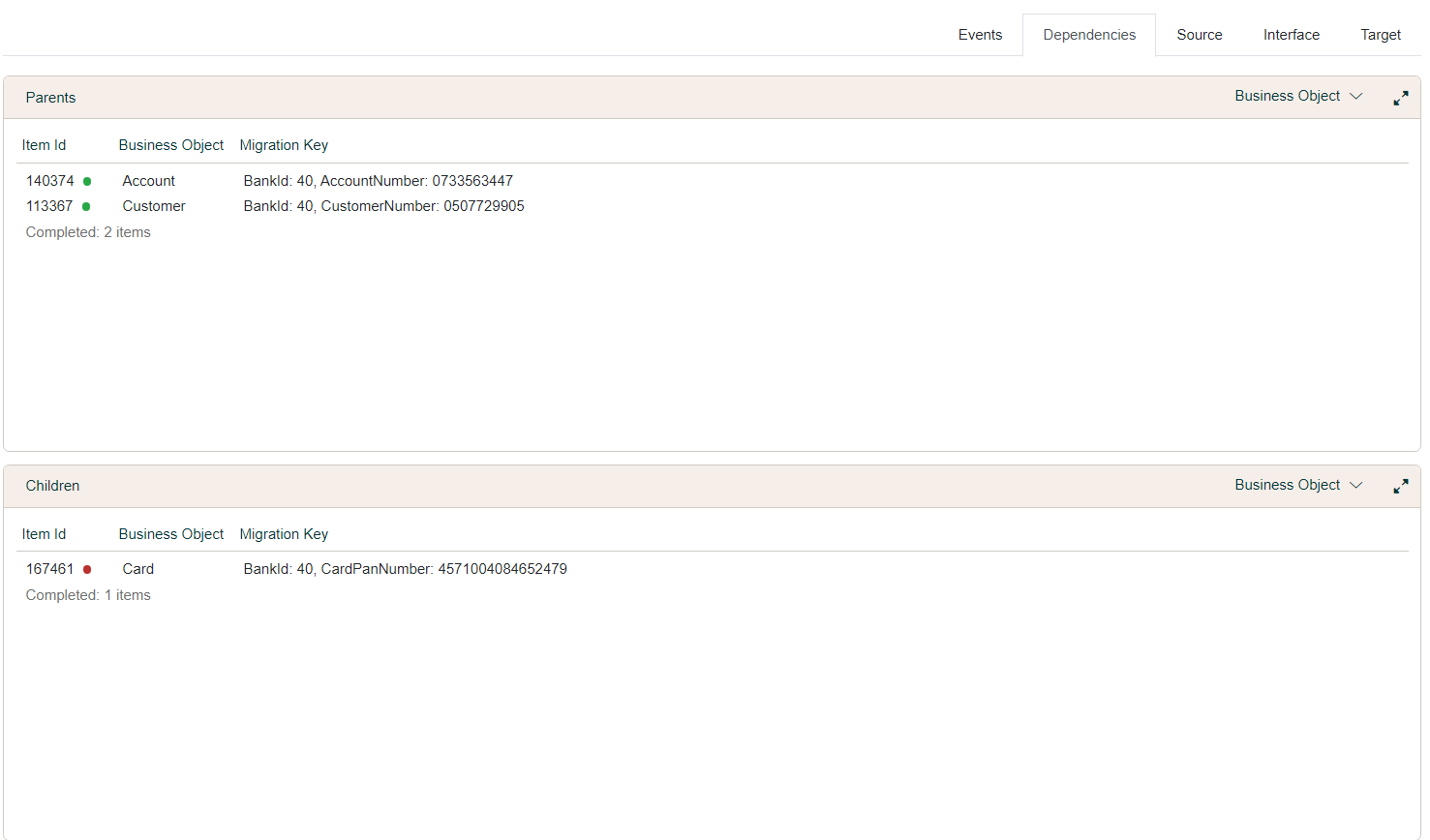The width and height of the screenshot is (1430, 840).
Task: Click the Migration Key column header in Children
Action: tap(284, 533)
